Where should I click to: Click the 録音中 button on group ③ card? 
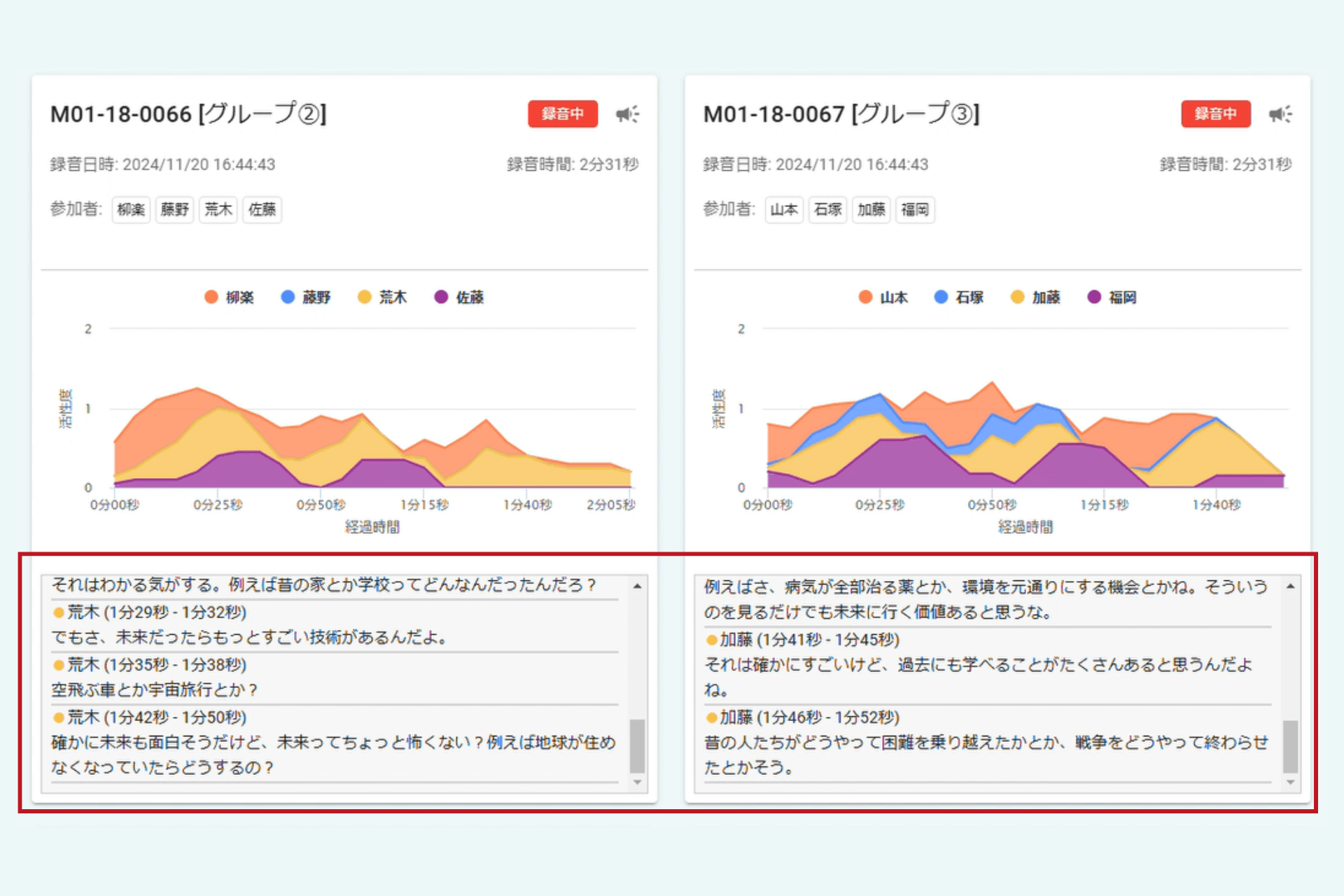(1216, 113)
